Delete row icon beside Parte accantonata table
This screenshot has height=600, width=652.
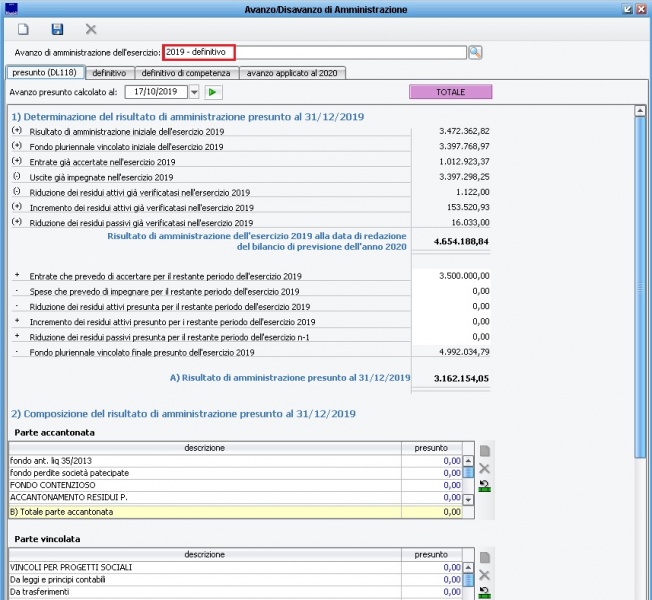tap(486, 468)
